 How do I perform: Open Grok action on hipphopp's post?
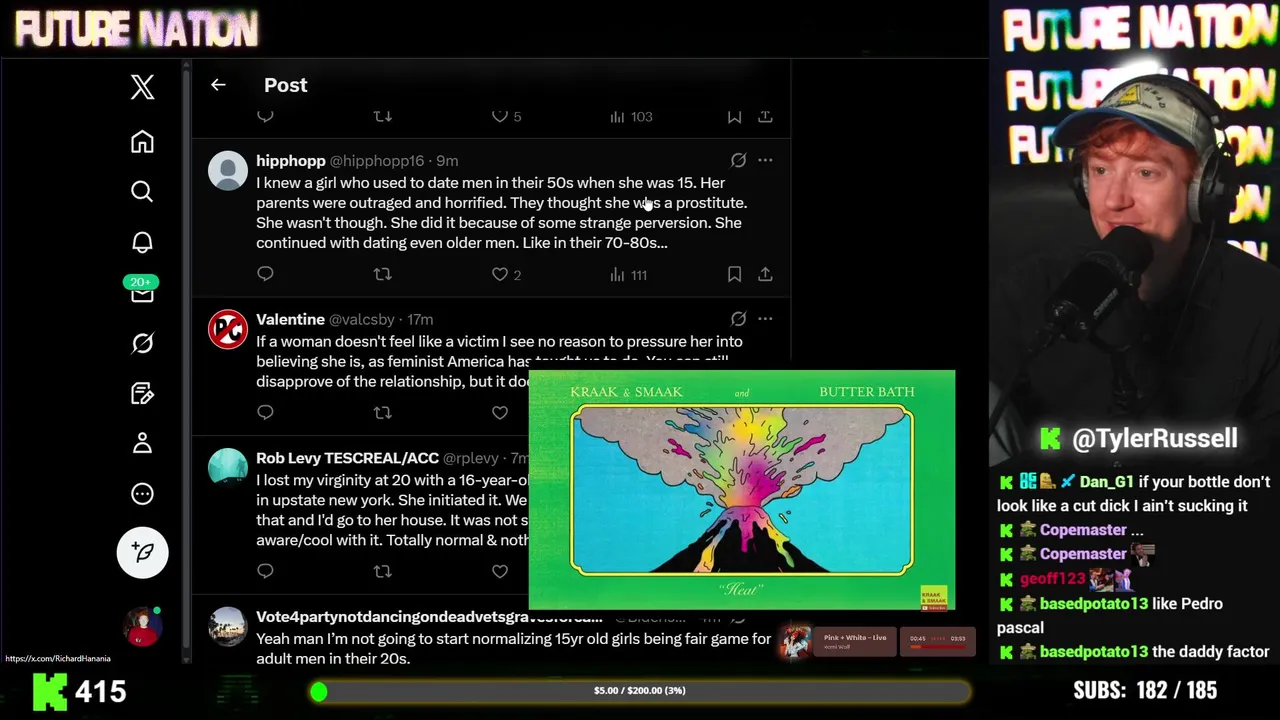point(738,160)
